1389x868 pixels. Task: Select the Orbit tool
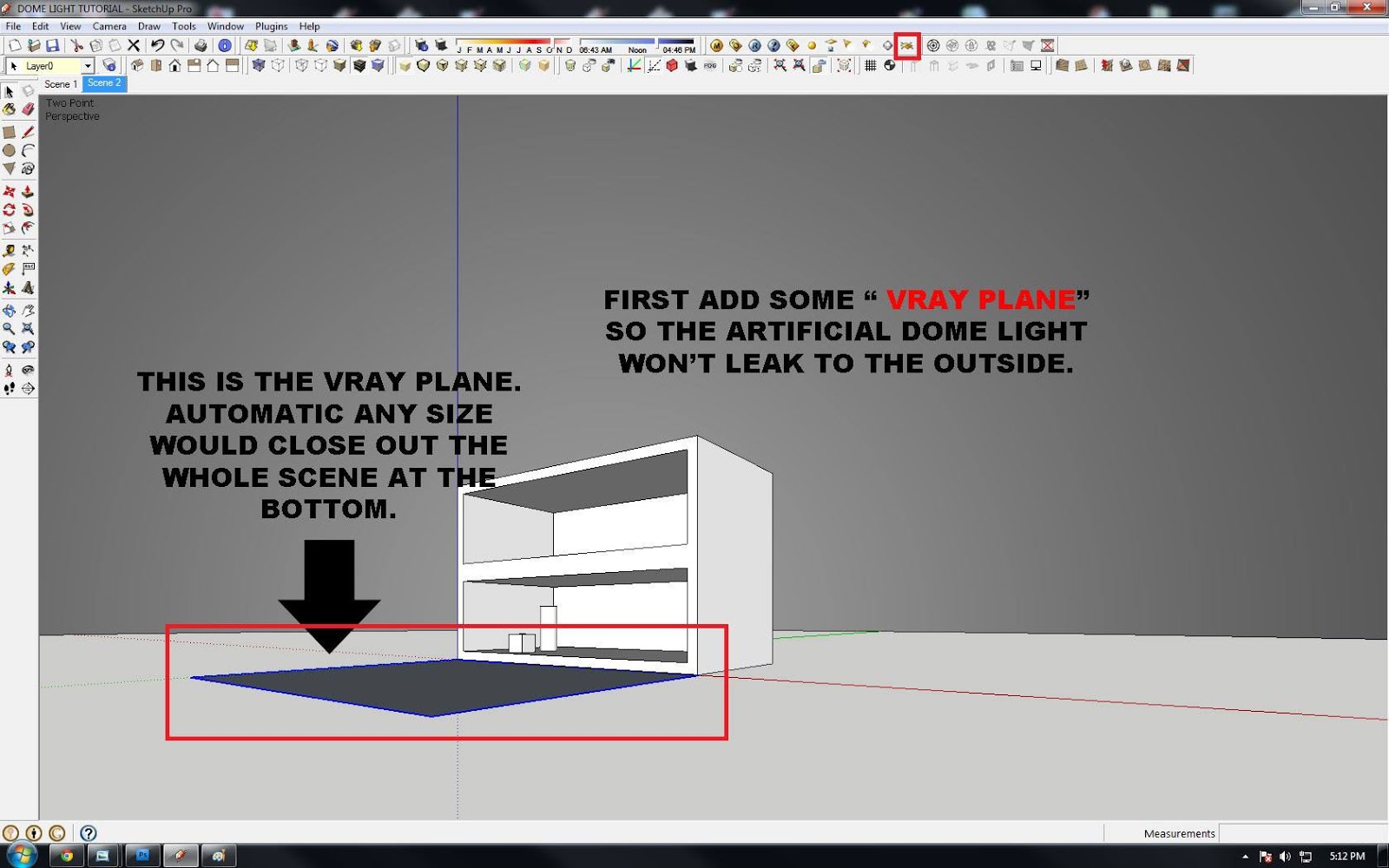click(9, 309)
